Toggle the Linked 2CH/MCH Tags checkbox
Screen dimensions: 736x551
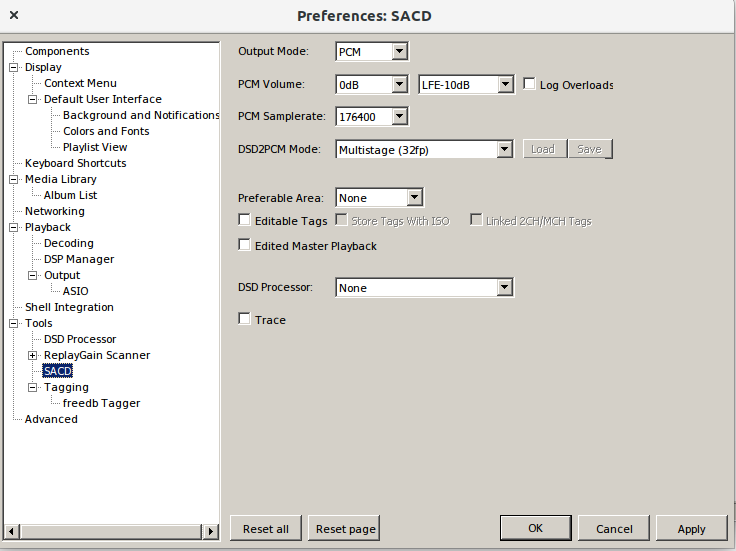(476, 220)
